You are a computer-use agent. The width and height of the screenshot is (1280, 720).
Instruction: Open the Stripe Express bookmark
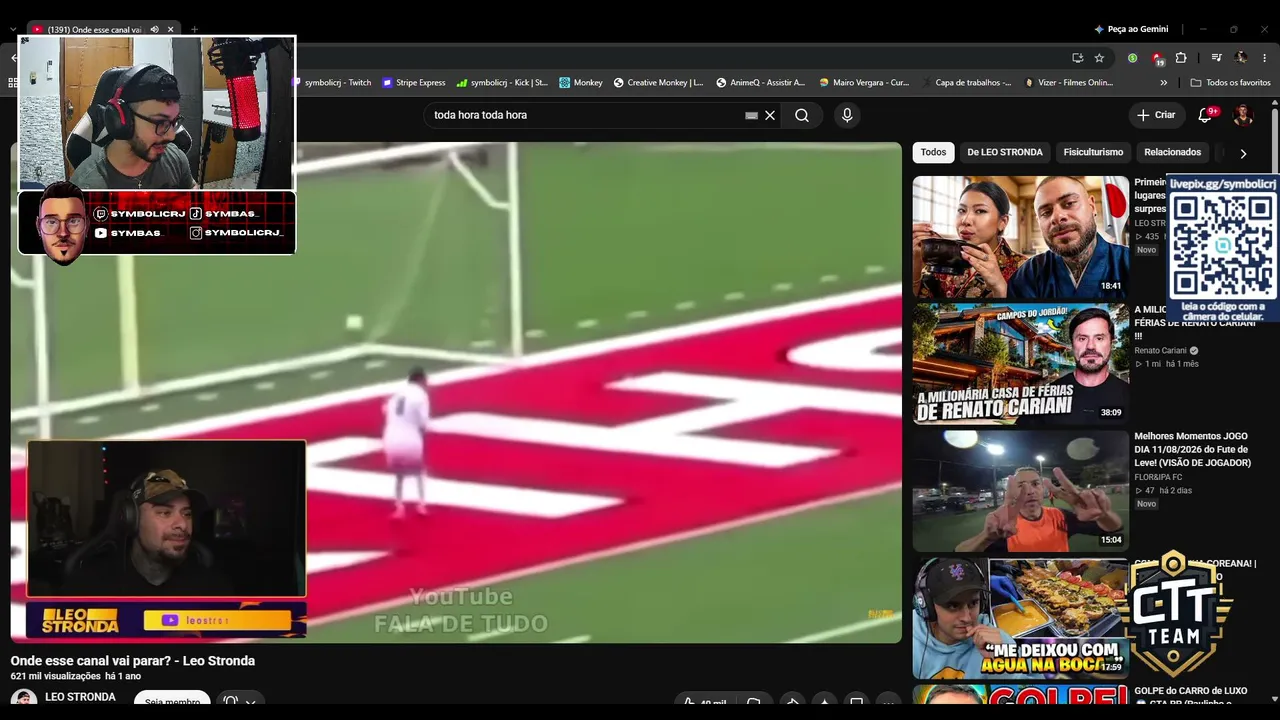(x=414, y=83)
